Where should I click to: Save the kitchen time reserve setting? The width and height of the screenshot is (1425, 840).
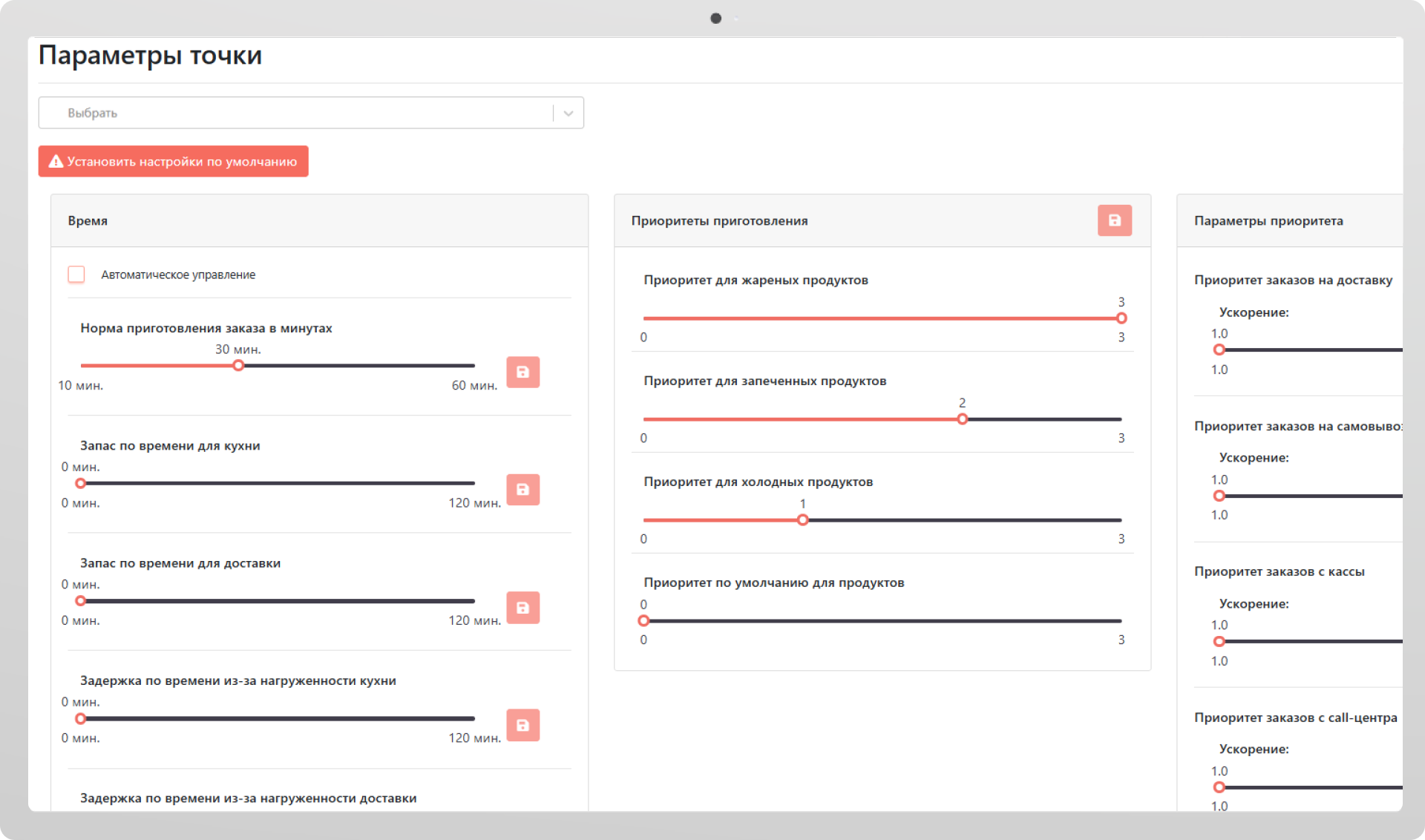click(x=522, y=490)
